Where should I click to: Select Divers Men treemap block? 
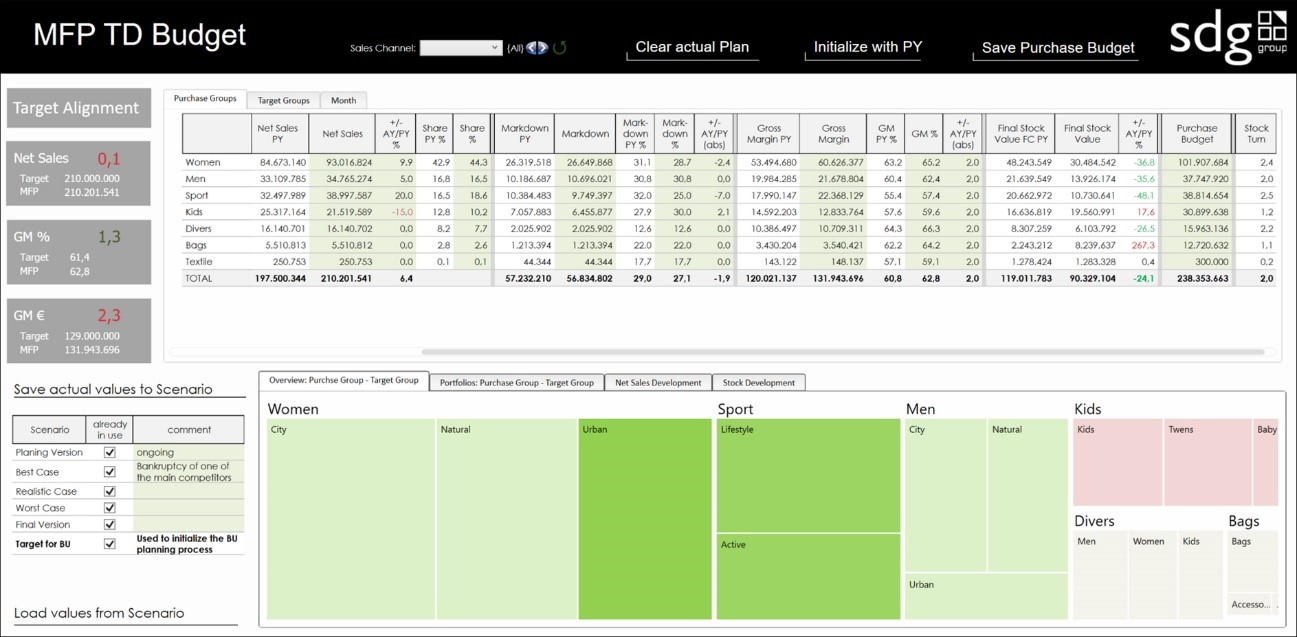1099,575
